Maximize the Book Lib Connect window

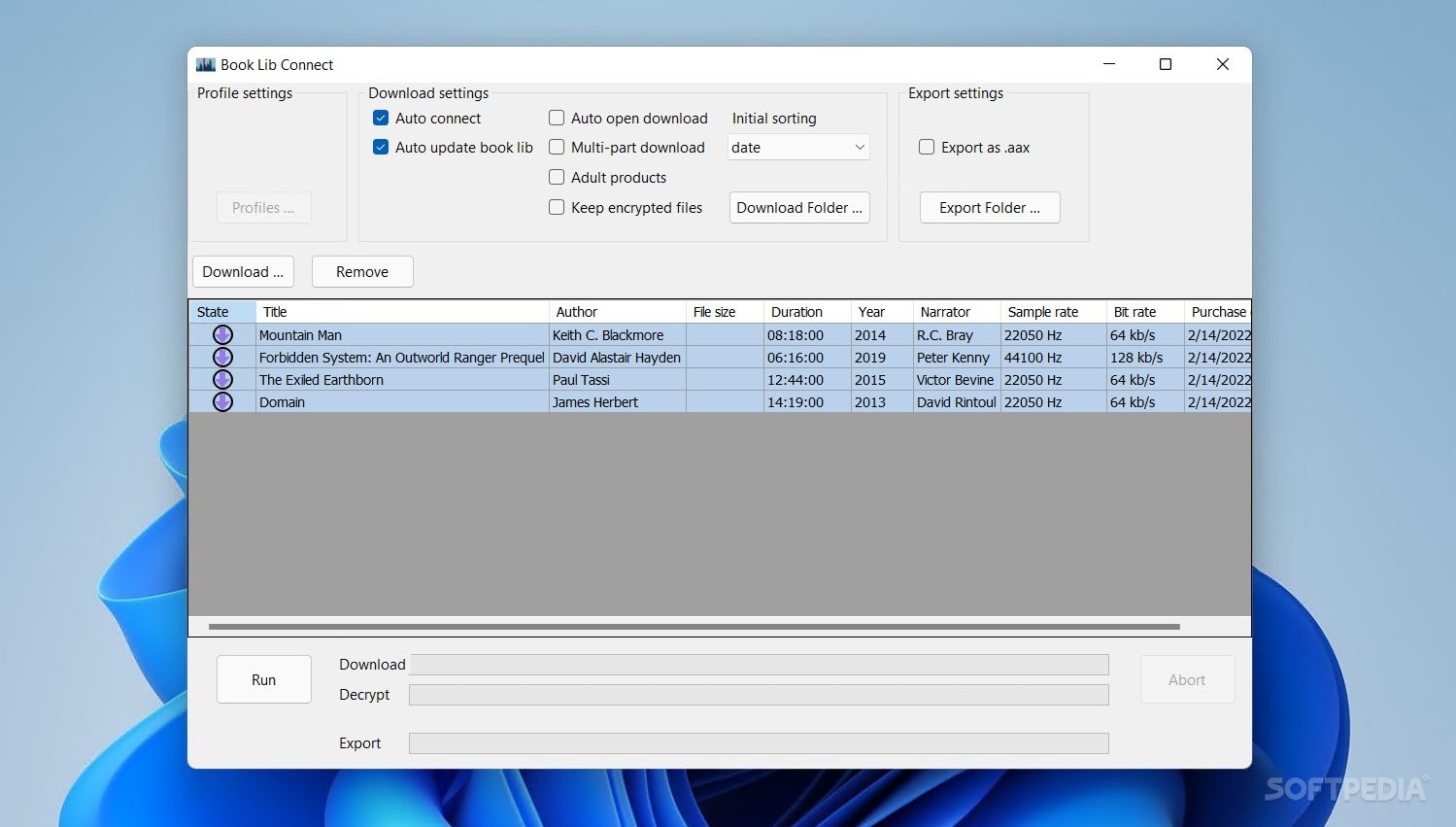[1166, 64]
